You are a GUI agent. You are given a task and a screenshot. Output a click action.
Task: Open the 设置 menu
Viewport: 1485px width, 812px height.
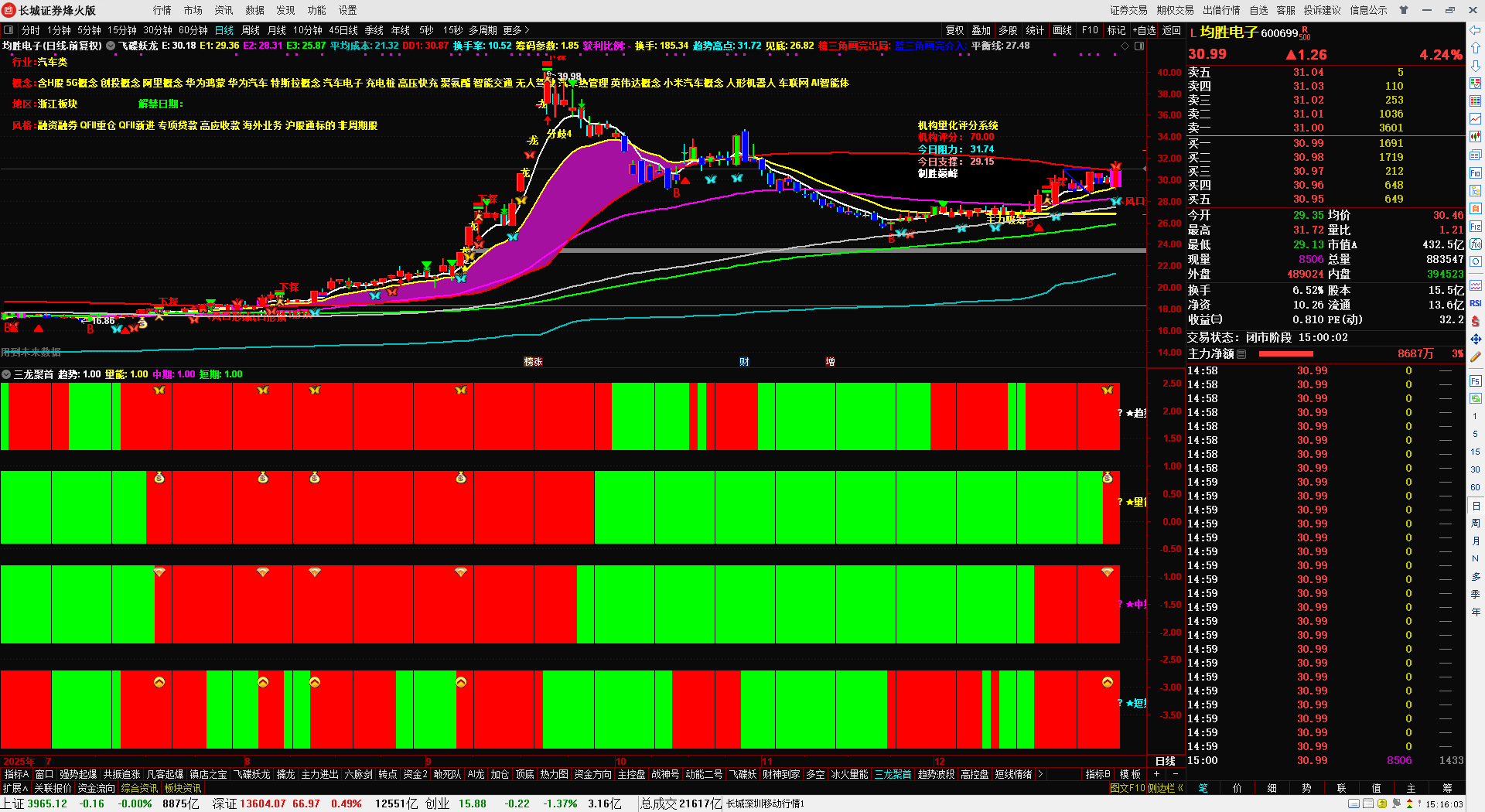pos(348,10)
